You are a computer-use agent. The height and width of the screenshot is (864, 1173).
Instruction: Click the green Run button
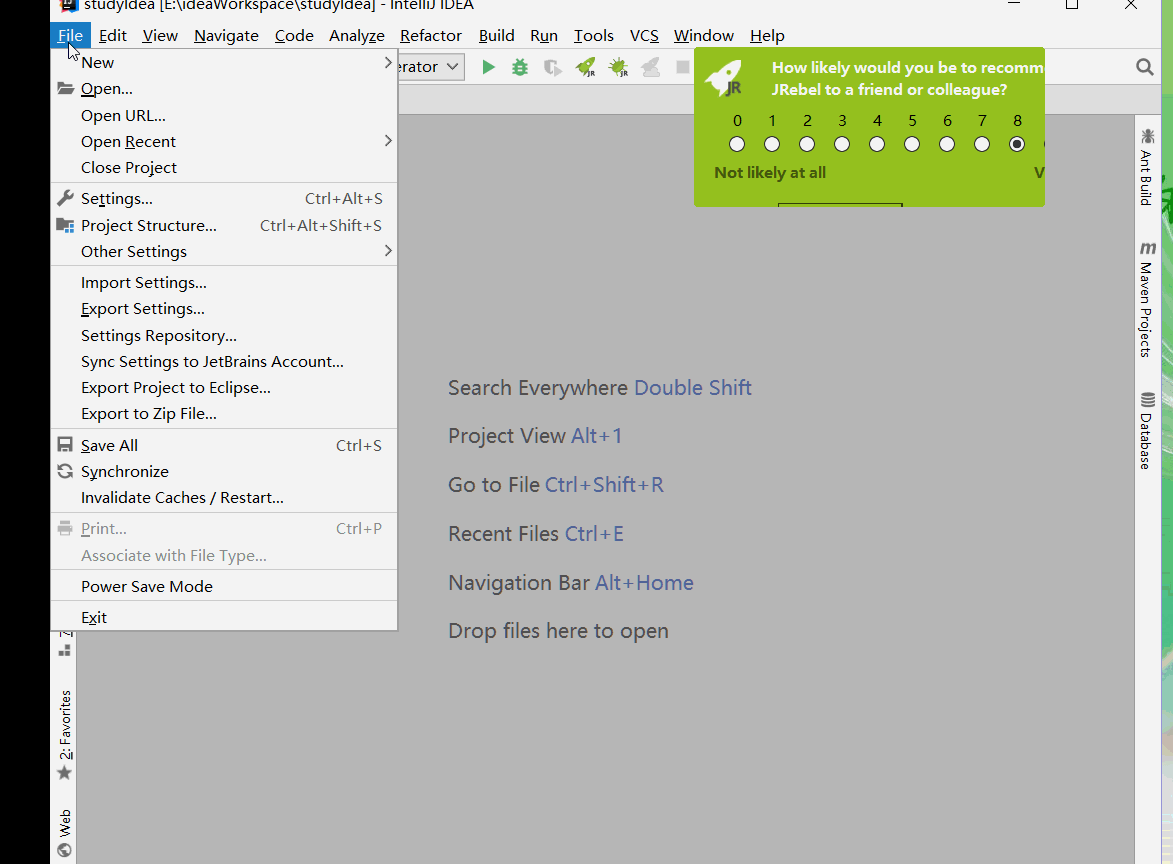point(489,67)
